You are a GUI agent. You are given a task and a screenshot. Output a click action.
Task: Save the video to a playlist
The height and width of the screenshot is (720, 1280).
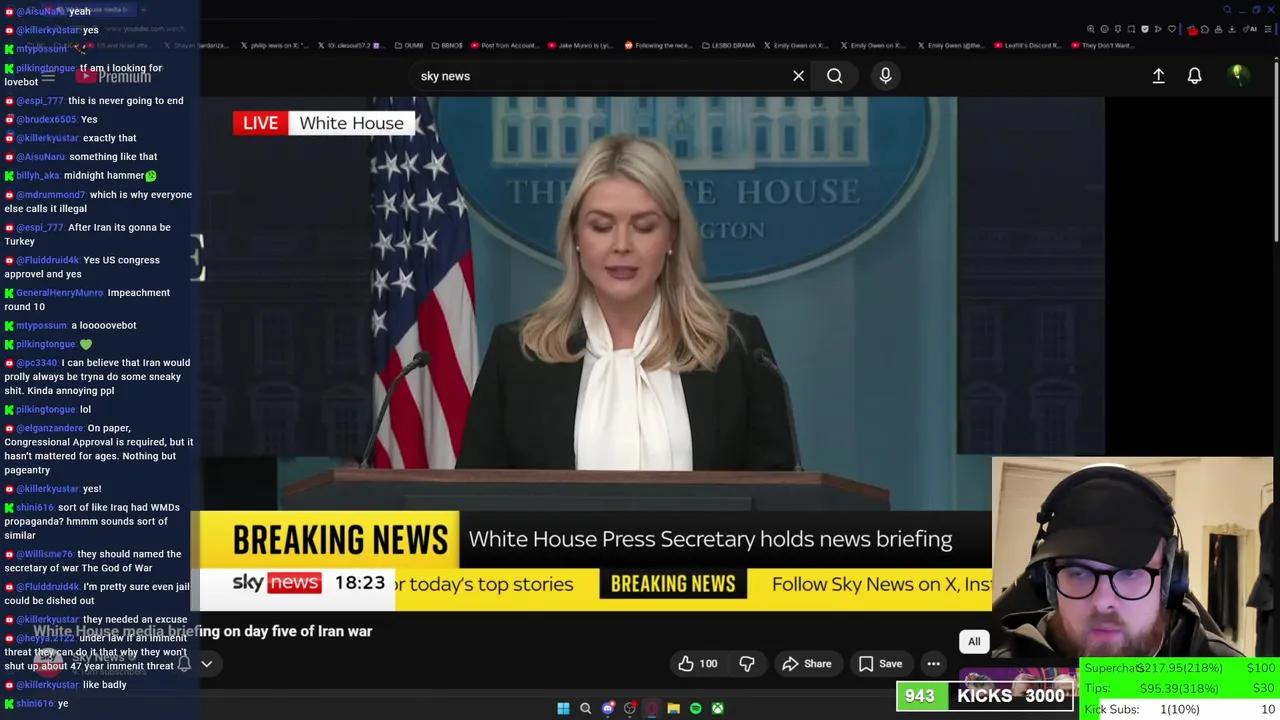[880, 663]
